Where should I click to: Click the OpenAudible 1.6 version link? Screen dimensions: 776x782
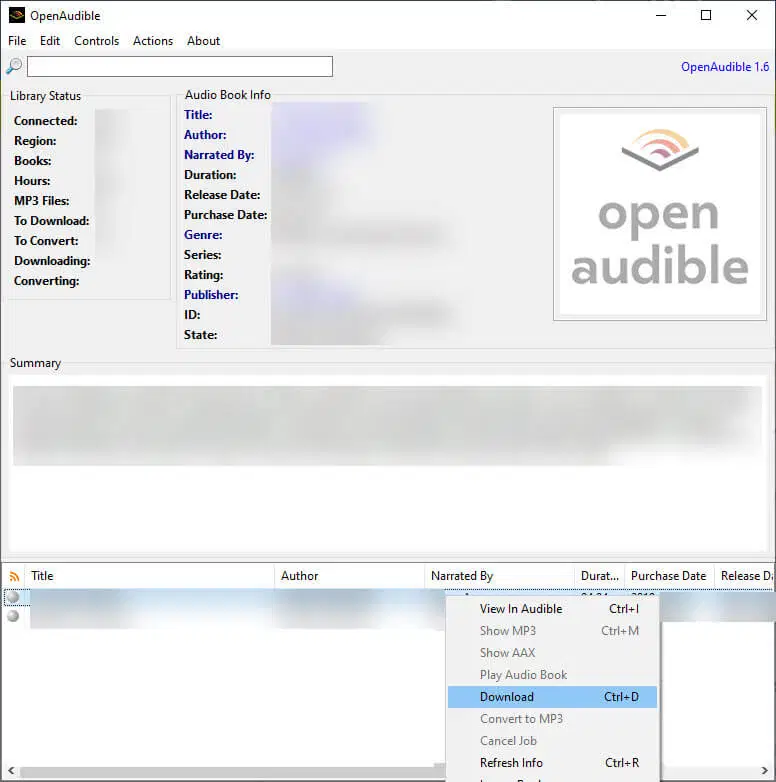pyautogui.click(x=725, y=67)
